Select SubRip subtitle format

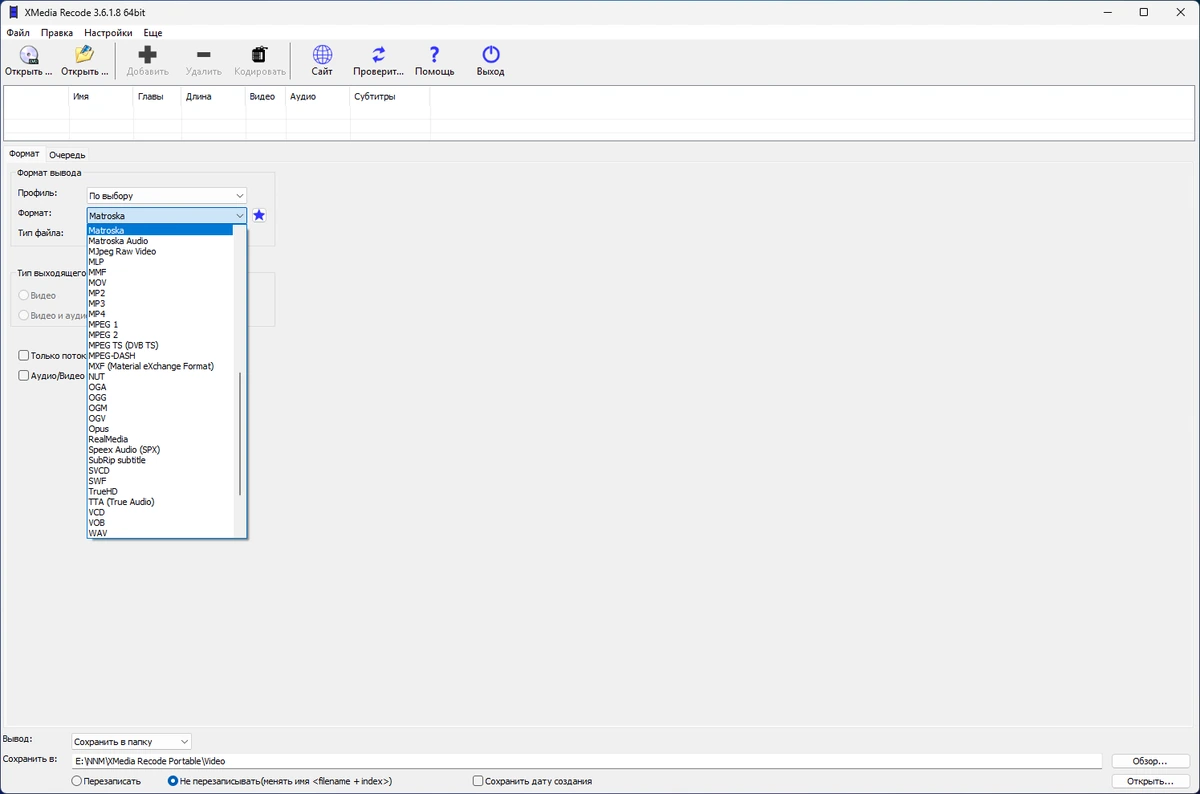pyautogui.click(x=160, y=460)
